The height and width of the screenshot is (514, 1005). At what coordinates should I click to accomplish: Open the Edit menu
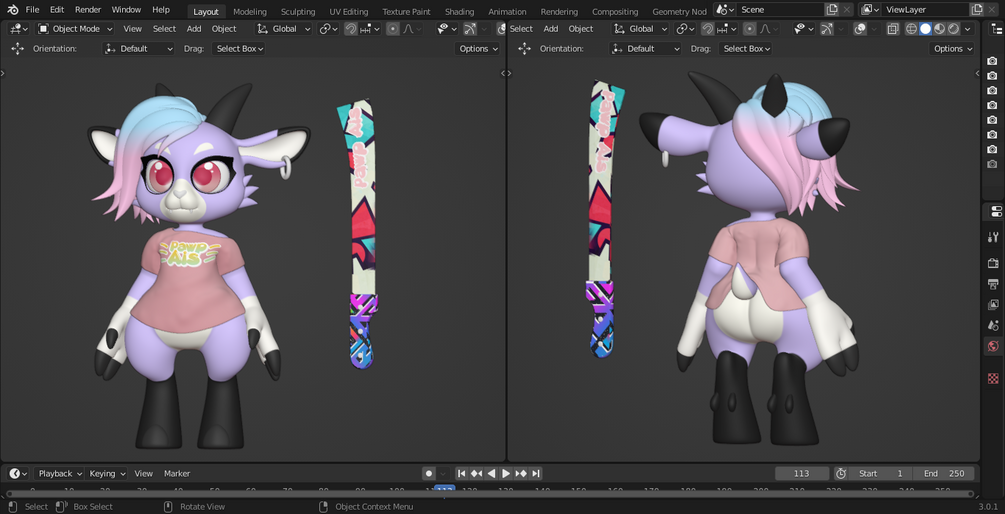coord(57,10)
